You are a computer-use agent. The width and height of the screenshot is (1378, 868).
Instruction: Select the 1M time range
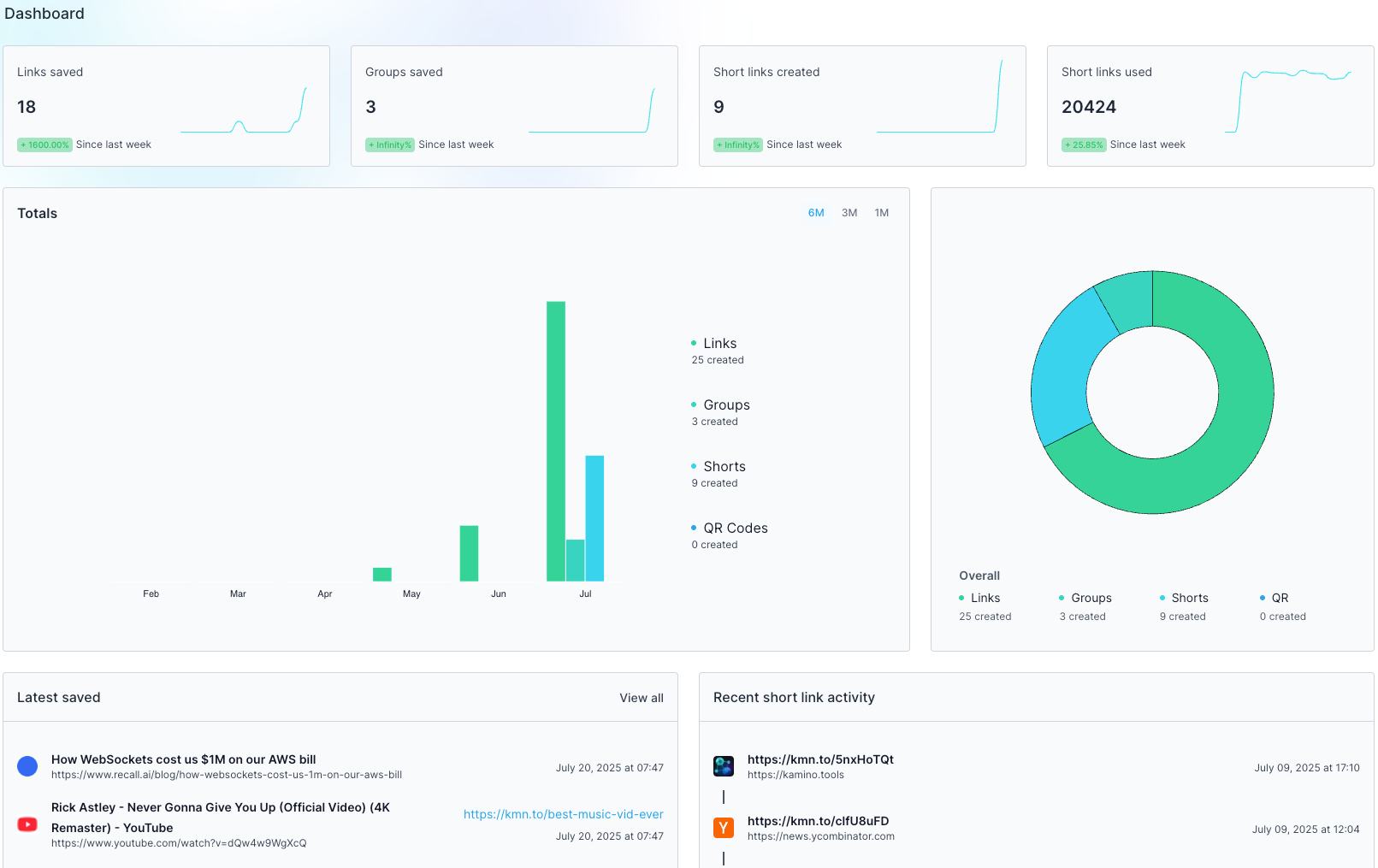(x=881, y=213)
